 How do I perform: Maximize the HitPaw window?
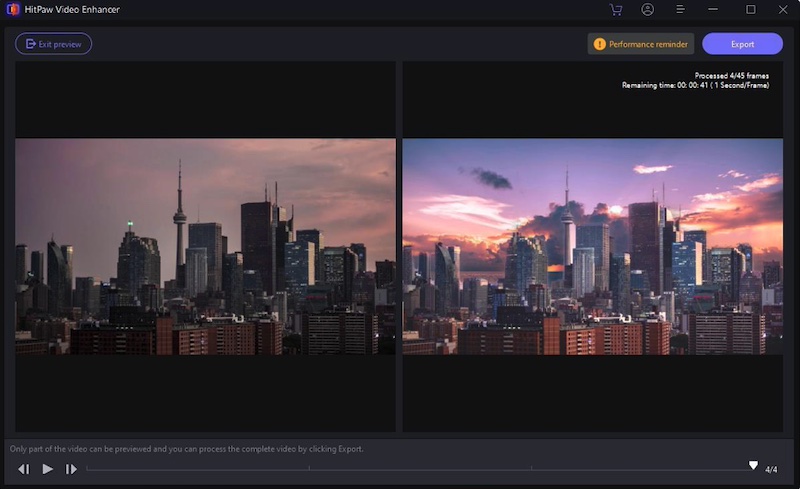(x=751, y=10)
